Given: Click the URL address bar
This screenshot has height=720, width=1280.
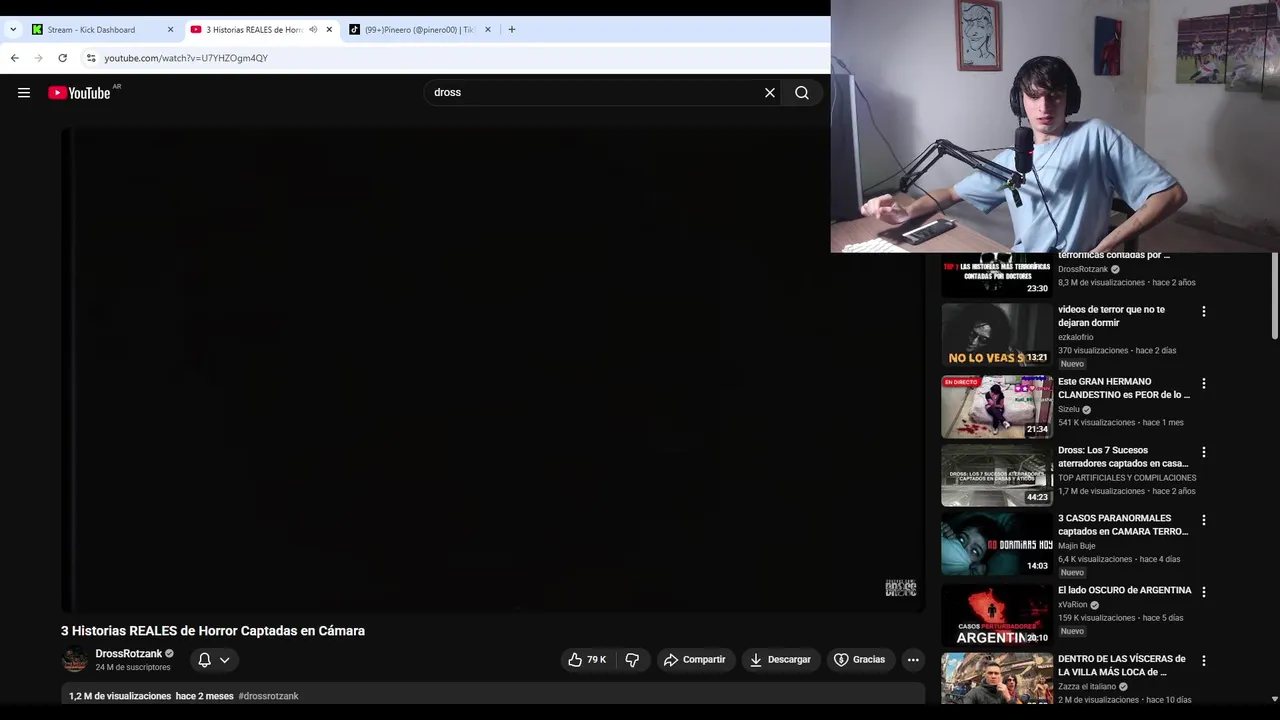Looking at the screenshot, I should 460,58.
